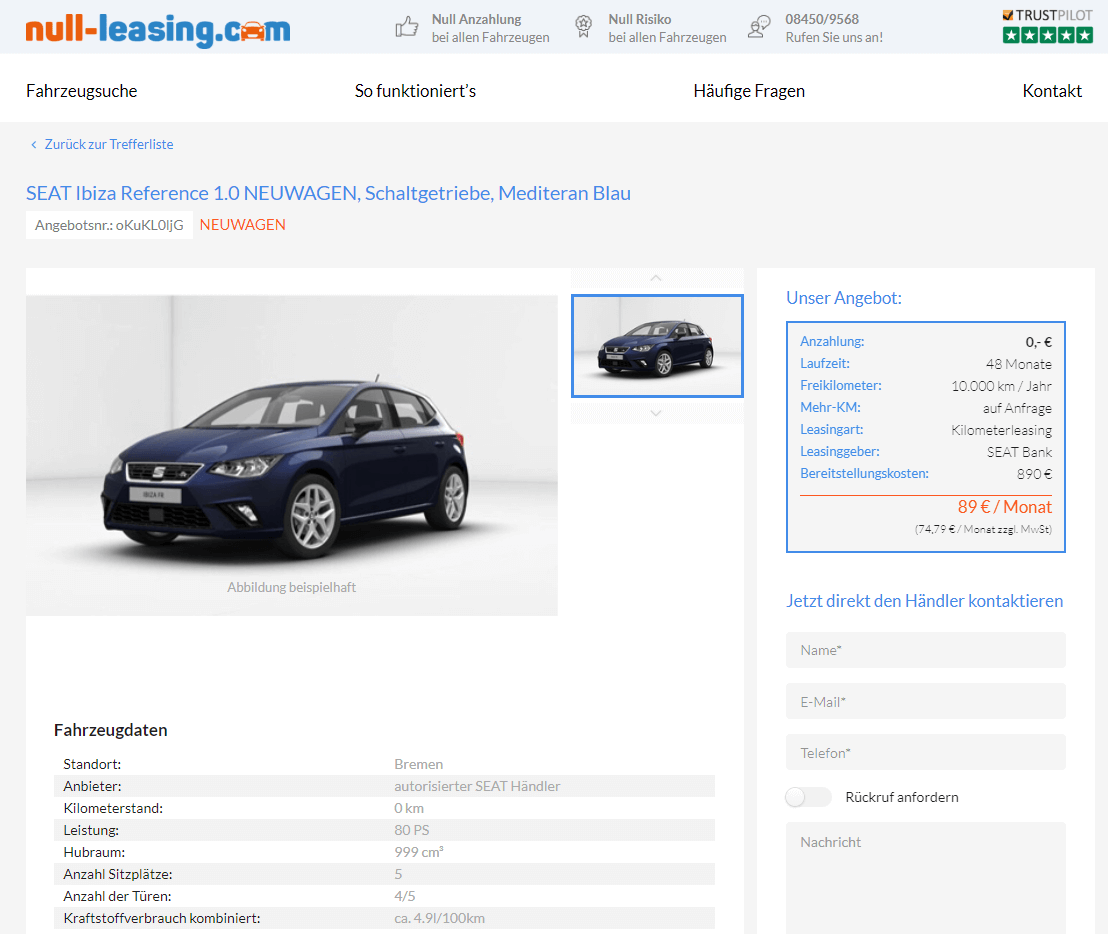Click the thumbs-up Null Anzahlung icon
1108x934 pixels.
pyautogui.click(x=406, y=28)
